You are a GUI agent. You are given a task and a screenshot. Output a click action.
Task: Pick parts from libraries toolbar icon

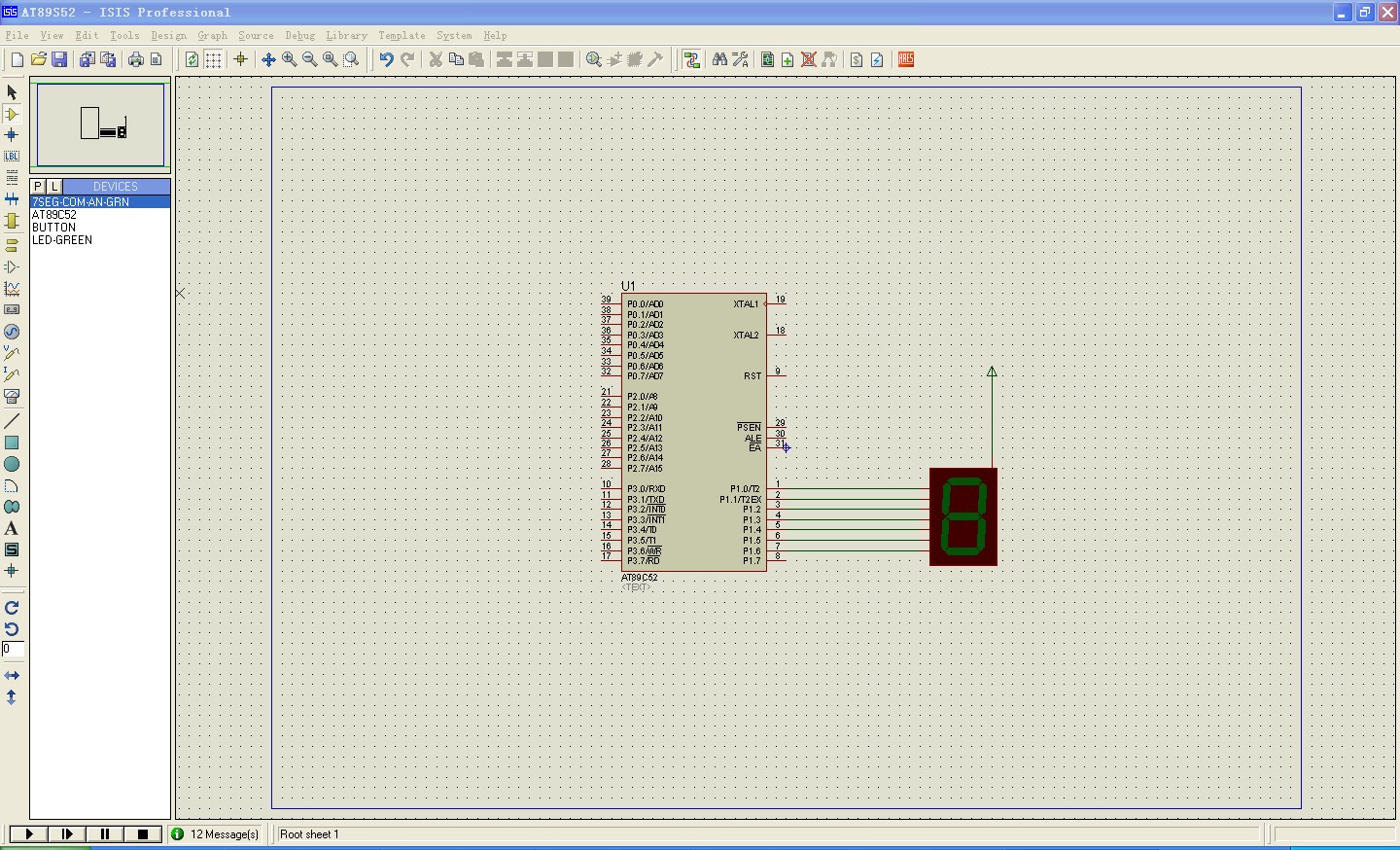(594, 59)
